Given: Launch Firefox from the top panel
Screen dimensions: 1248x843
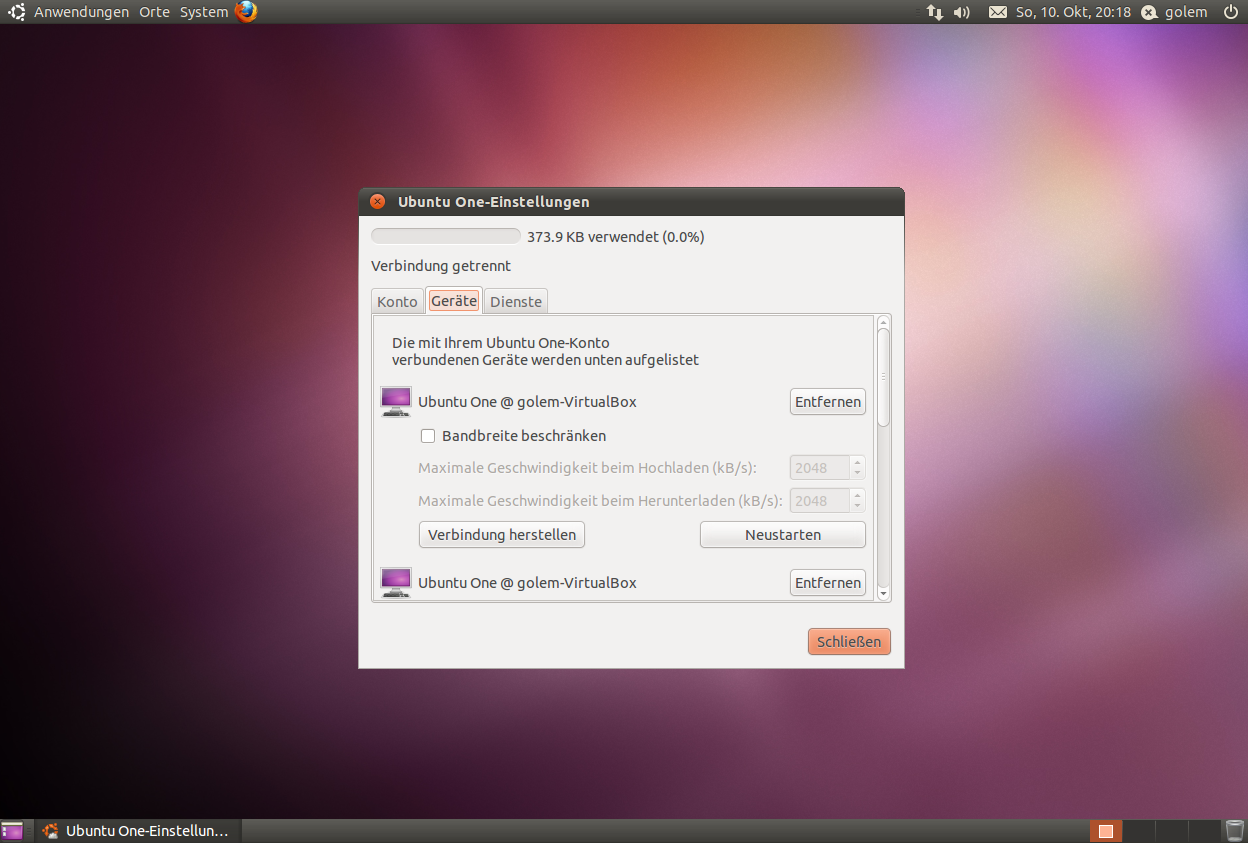Looking at the screenshot, I should (x=246, y=12).
